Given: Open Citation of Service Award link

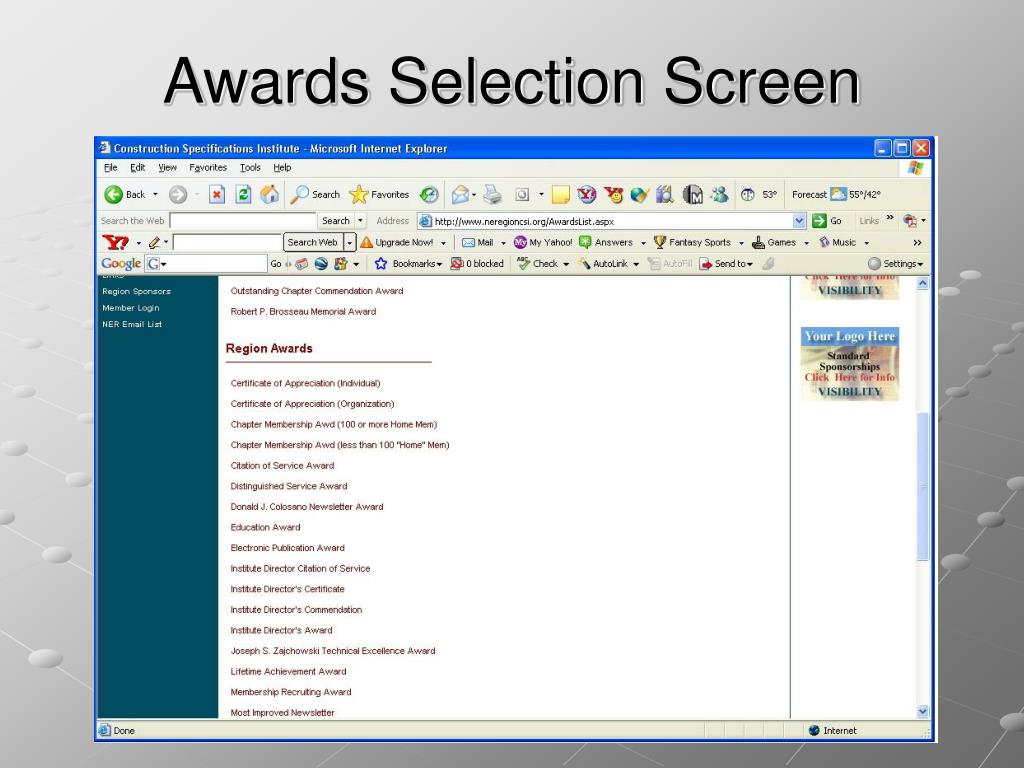Looking at the screenshot, I should click(282, 466).
